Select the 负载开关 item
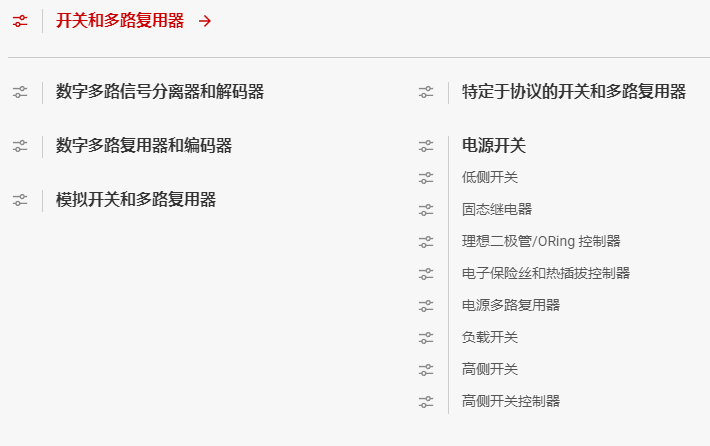Viewport: 710px width, 446px height. [x=490, y=337]
